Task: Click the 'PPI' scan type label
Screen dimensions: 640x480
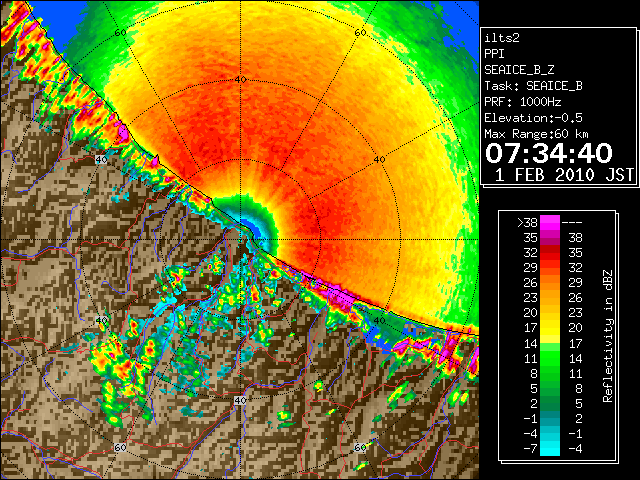Action: [x=494, y=54]
